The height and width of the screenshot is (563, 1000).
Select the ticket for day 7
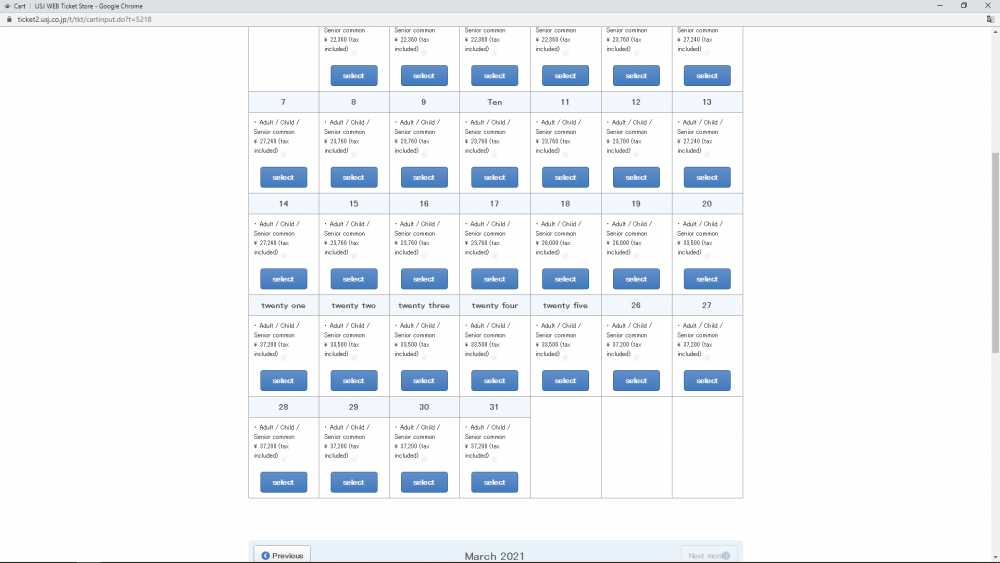click(283, 177)
